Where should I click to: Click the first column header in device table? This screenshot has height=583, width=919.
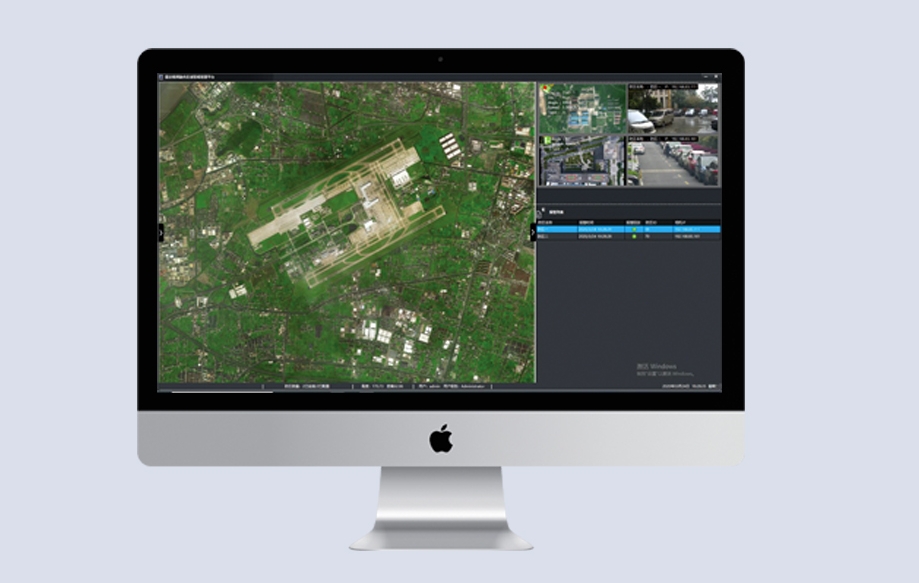[x=547, y=221]
